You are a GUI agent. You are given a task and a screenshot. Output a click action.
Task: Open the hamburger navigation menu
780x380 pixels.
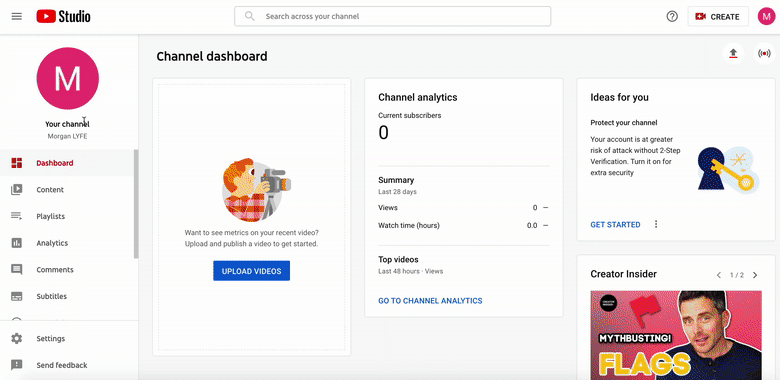click(x=16, y=16)
